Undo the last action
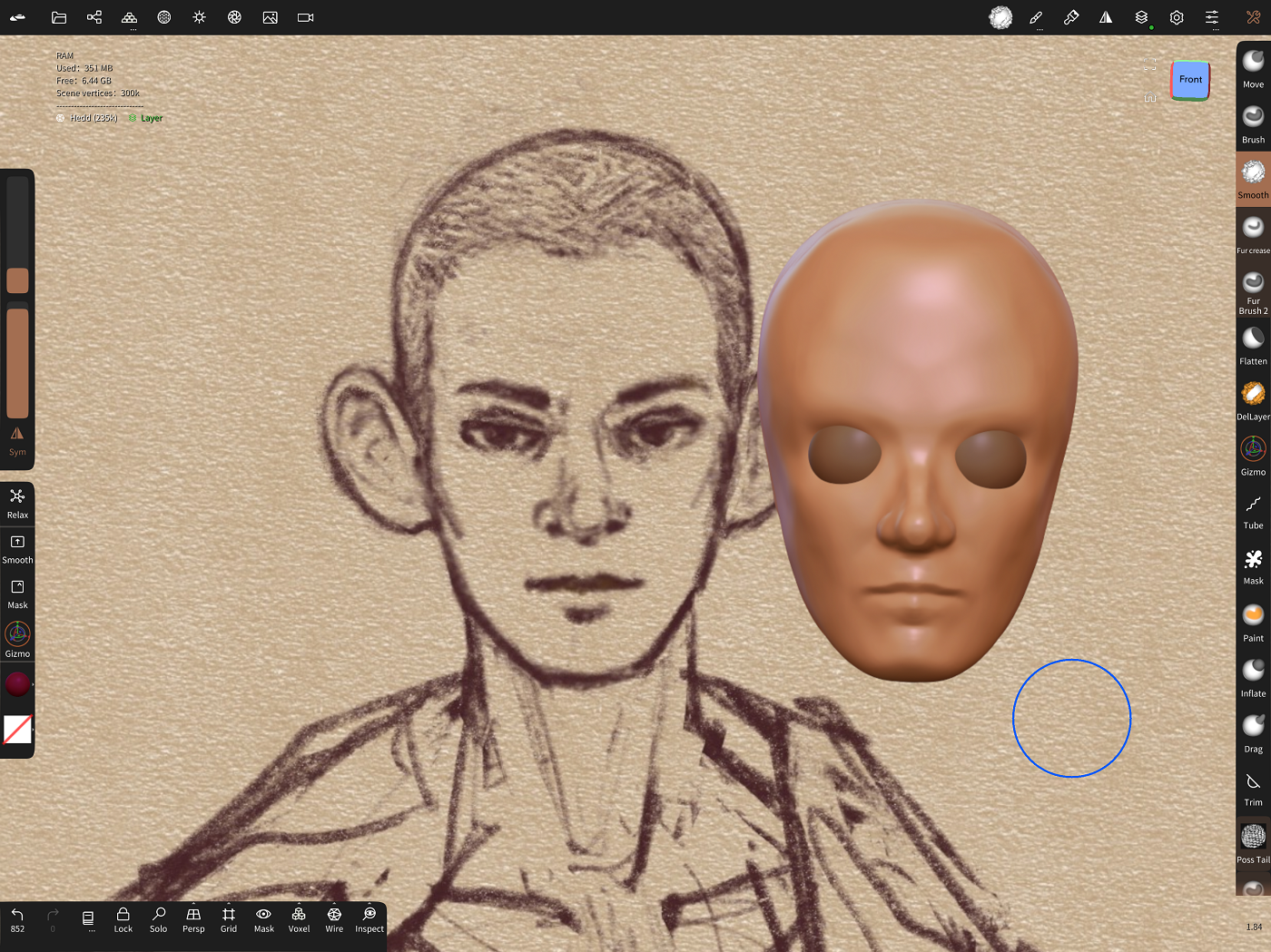 tap(17, 920)
